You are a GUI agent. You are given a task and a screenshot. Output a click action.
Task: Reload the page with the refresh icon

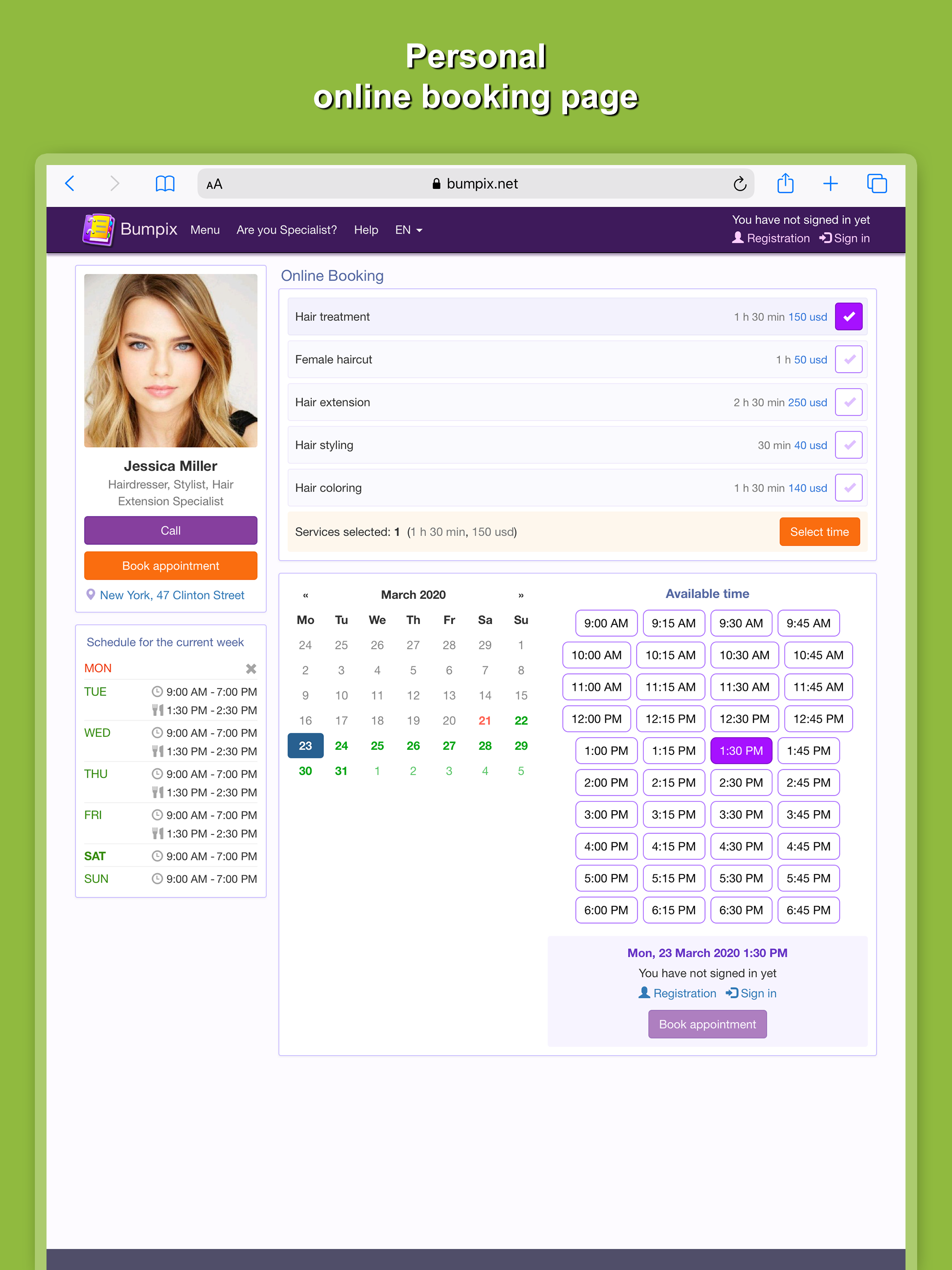click(740, 184)
